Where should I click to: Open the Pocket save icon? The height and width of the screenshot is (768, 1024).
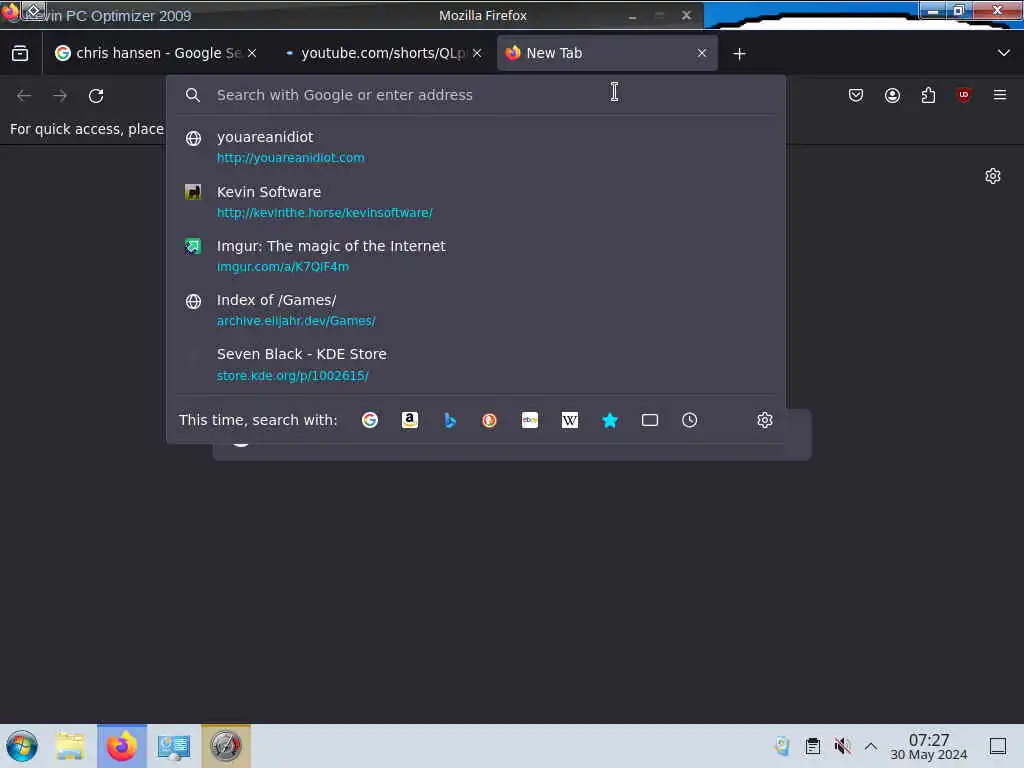[856, 95]
